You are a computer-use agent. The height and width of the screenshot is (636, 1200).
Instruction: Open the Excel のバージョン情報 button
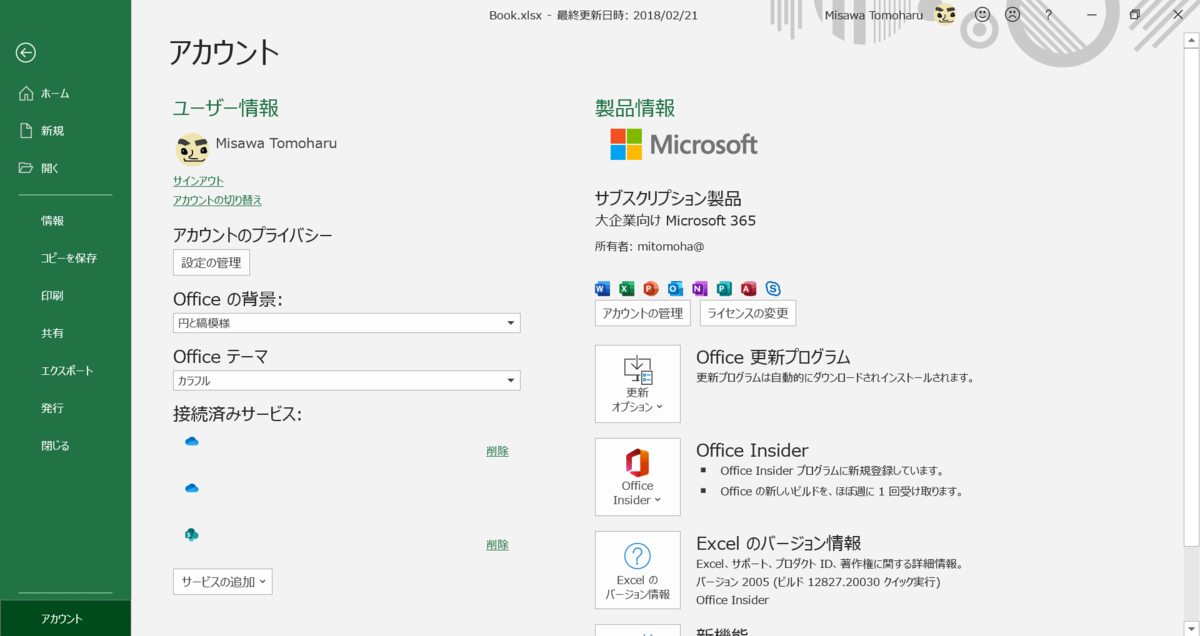pos(637,570)
